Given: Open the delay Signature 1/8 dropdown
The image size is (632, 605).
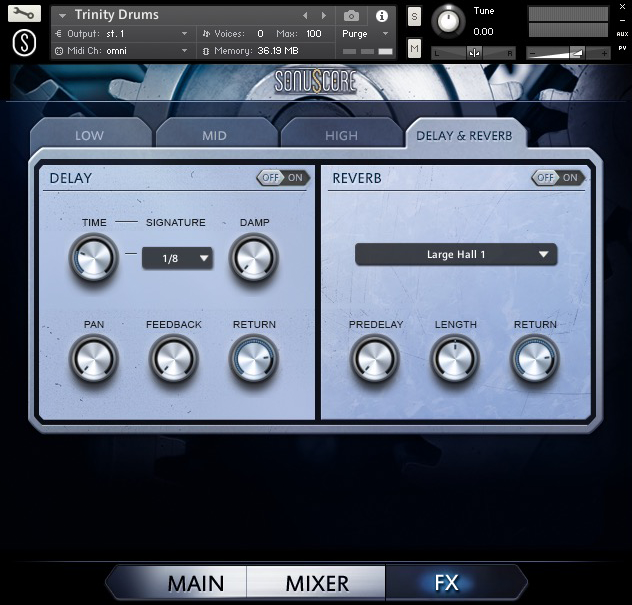Looking at the screenshot, I should [177, 258].
